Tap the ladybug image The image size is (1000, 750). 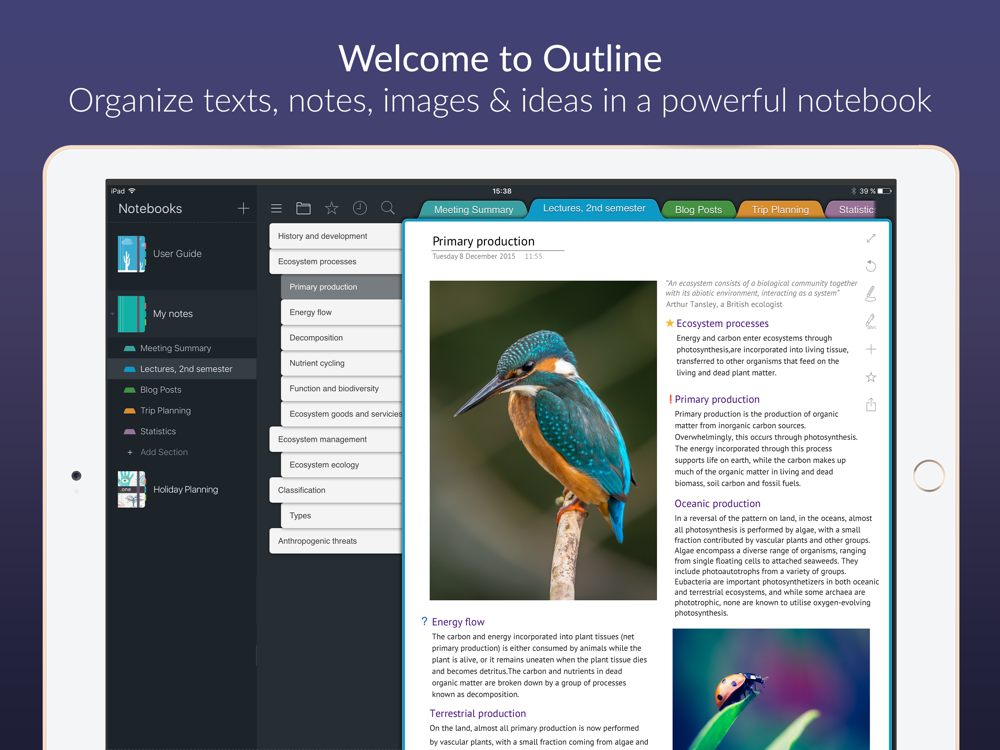click(771, 689)
